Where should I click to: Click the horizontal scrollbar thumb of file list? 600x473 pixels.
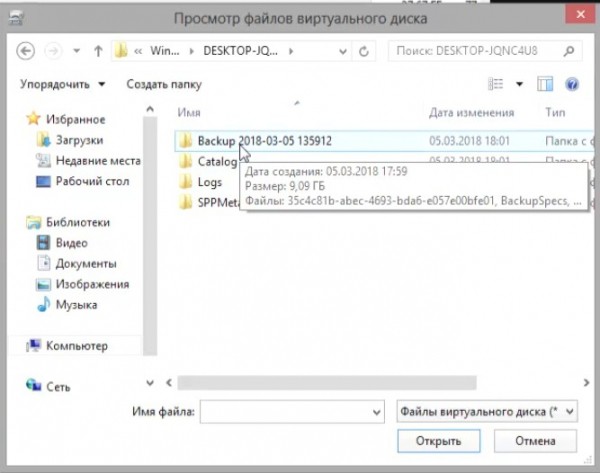327,383
